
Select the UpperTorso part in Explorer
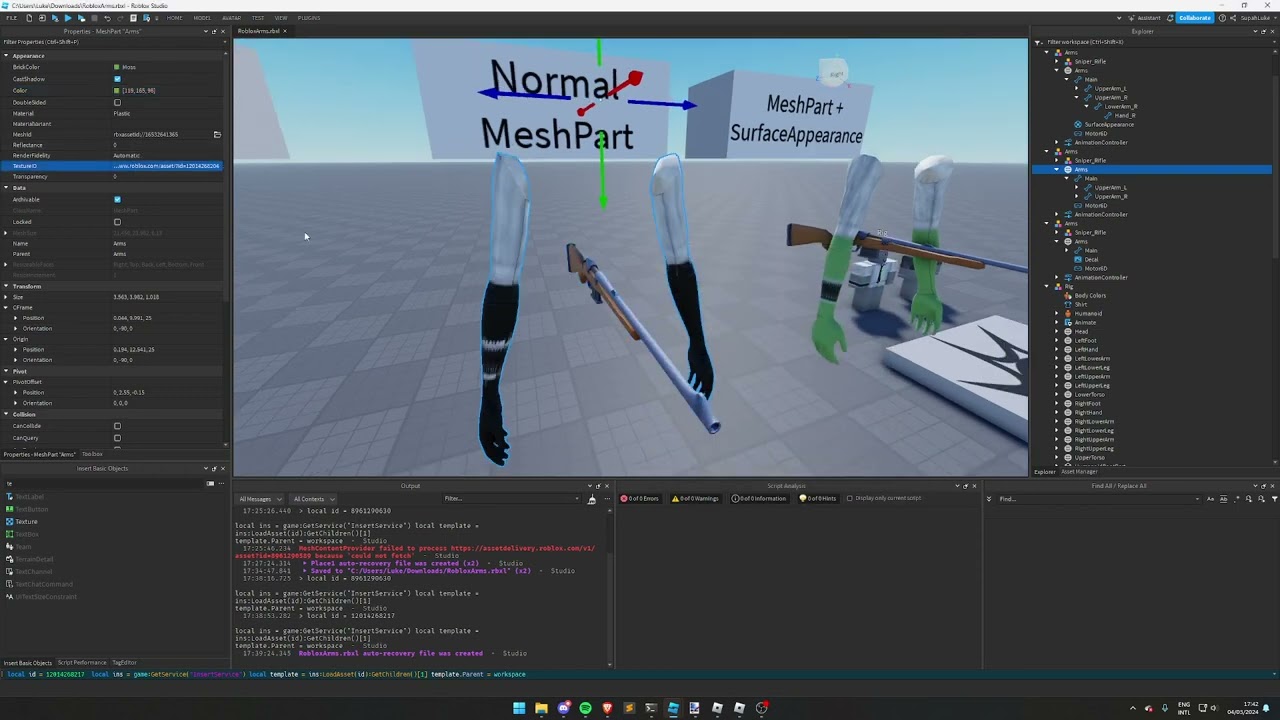[x=1091, y=457]
